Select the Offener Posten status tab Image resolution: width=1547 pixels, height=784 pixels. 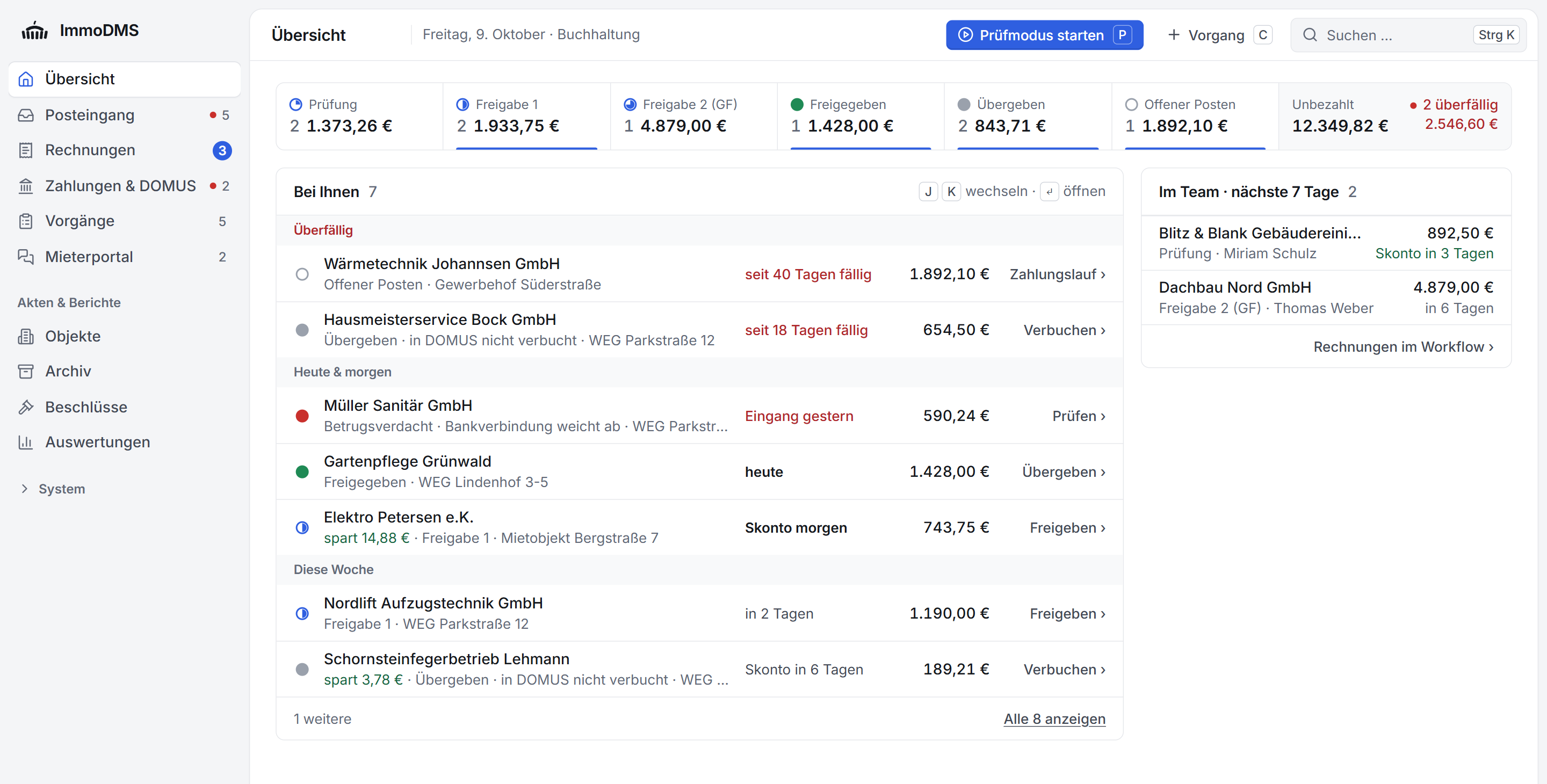pos(1195,117)
